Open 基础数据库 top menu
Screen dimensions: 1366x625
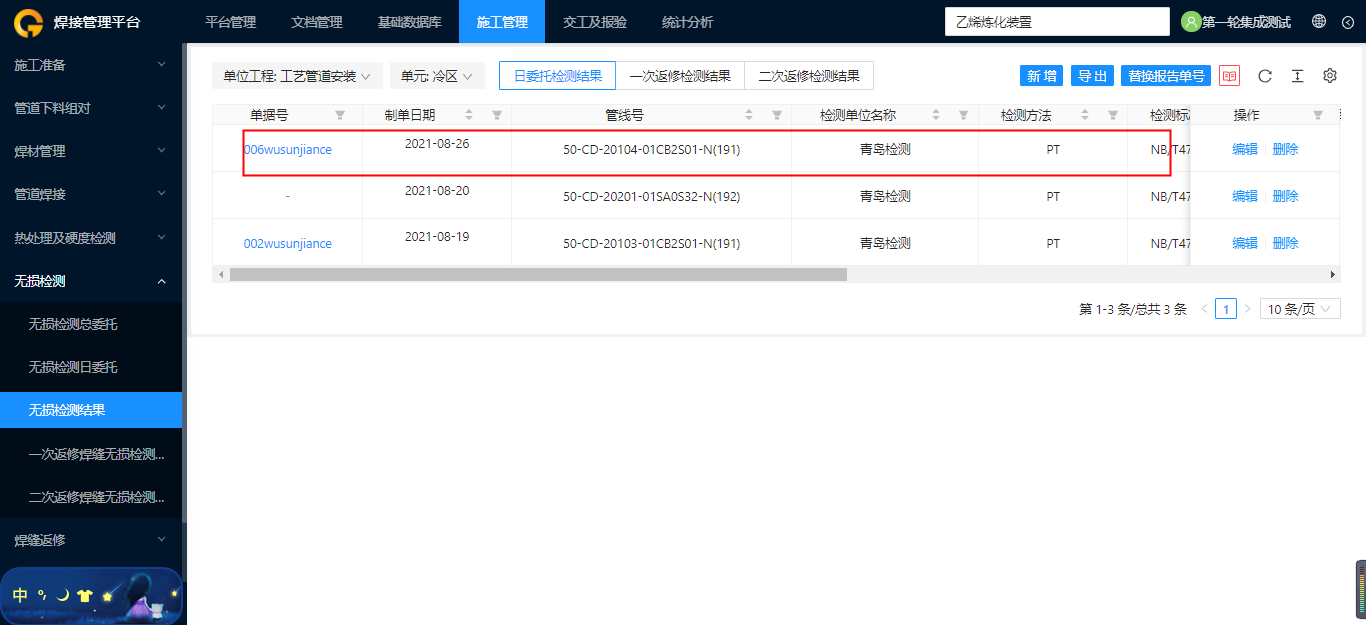click(409, 22)
